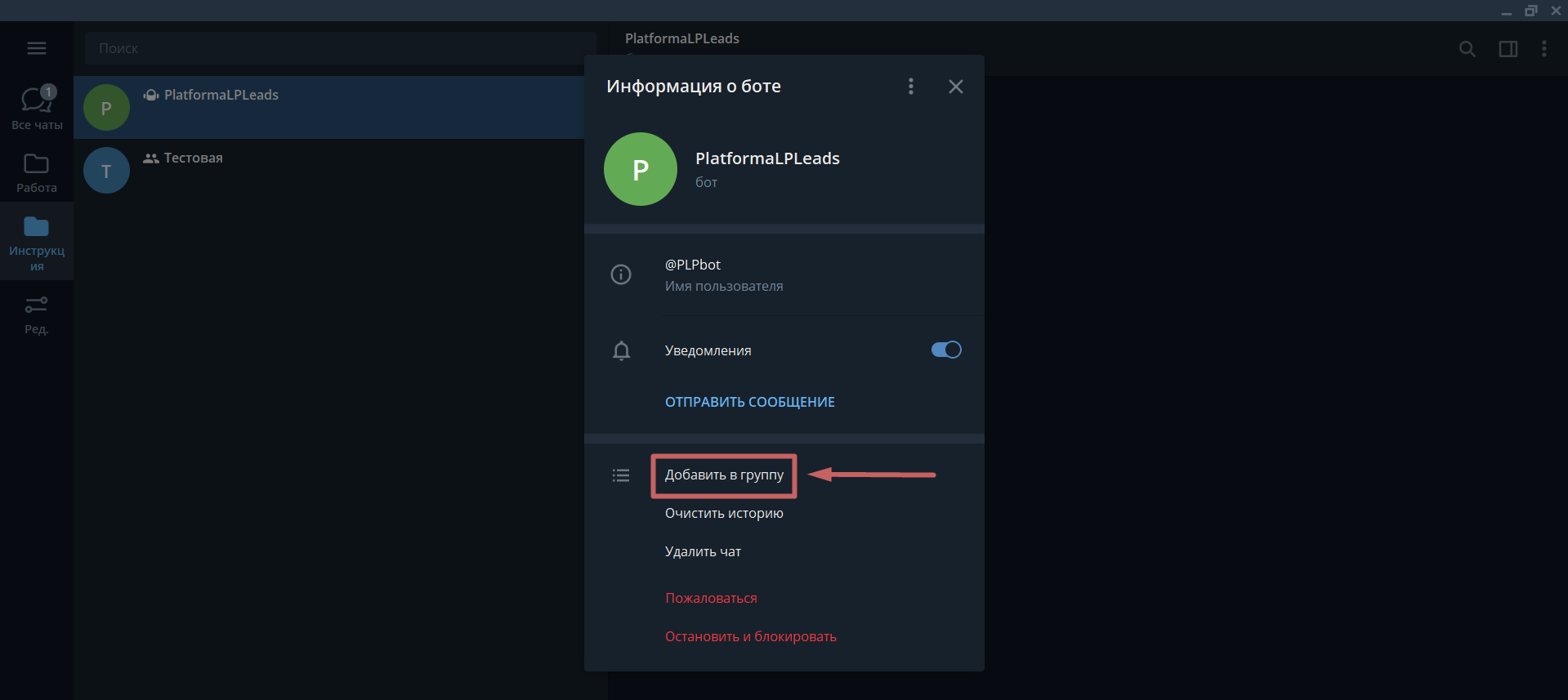Choose Добавить в группу
Image resolution: width=1568 pixels, height=700 pixels.
tap(724, 475)
